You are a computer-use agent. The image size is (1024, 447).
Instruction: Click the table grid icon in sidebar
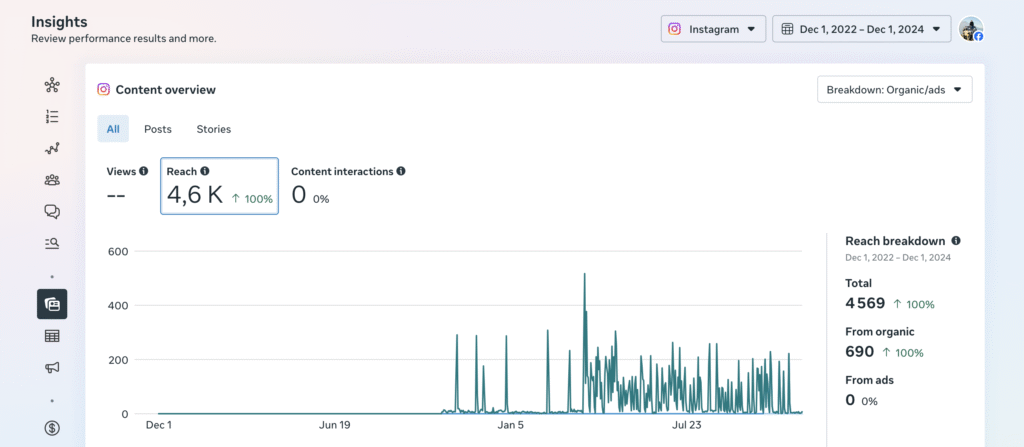[x=52, y=336]
